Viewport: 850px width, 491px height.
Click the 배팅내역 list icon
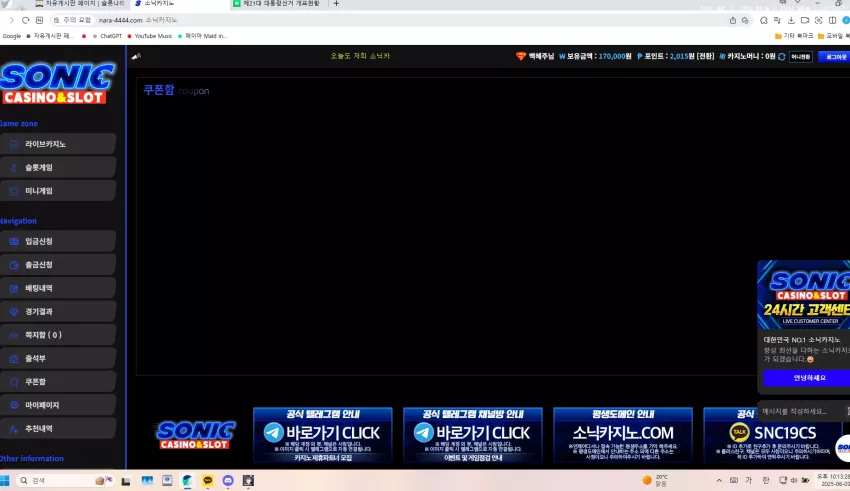click(x=14, y=288)
